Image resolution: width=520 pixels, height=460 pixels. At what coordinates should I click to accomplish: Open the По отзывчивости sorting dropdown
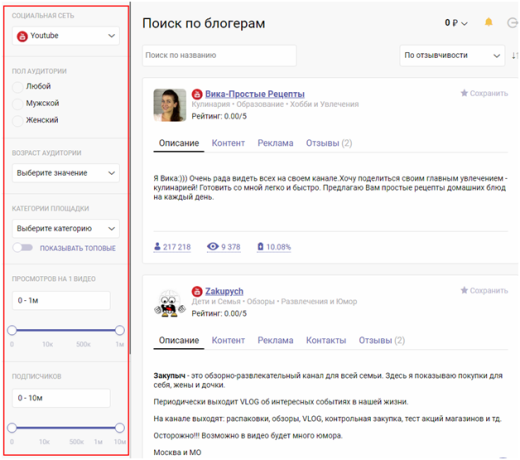[x=452, y=55]
